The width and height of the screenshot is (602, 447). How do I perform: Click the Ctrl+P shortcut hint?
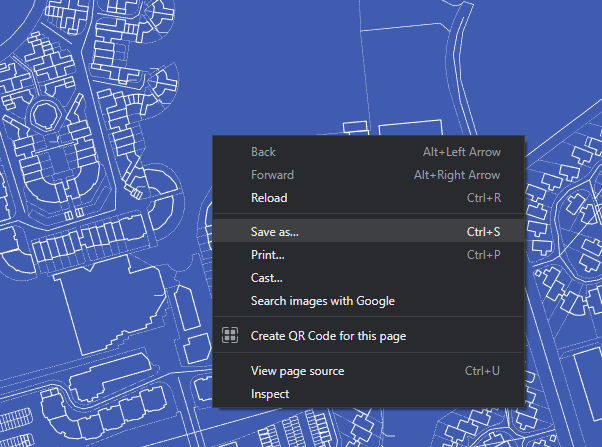click(x=483, y=255)
